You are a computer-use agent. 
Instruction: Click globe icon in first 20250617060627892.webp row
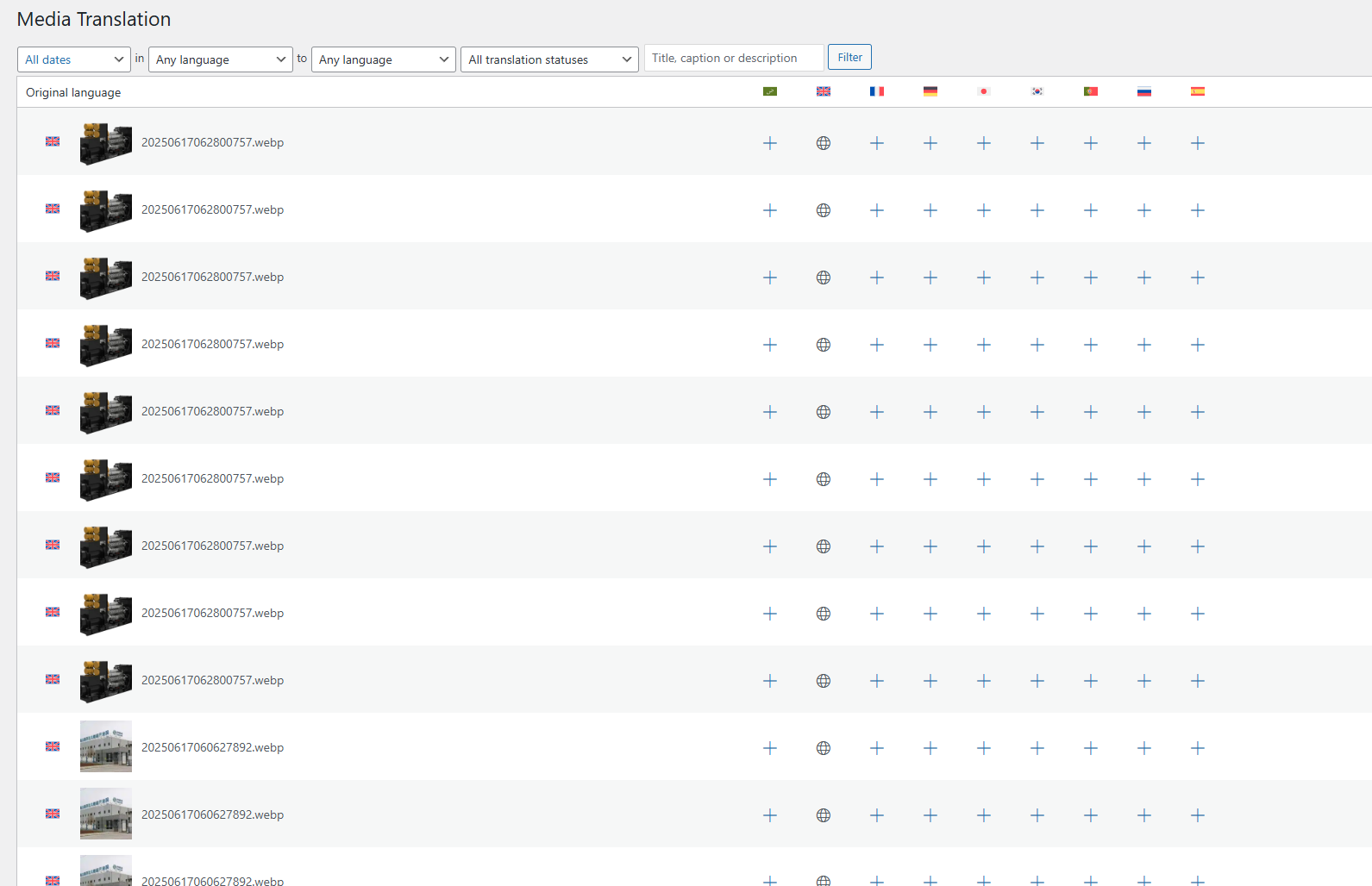[x=824, y=748]
